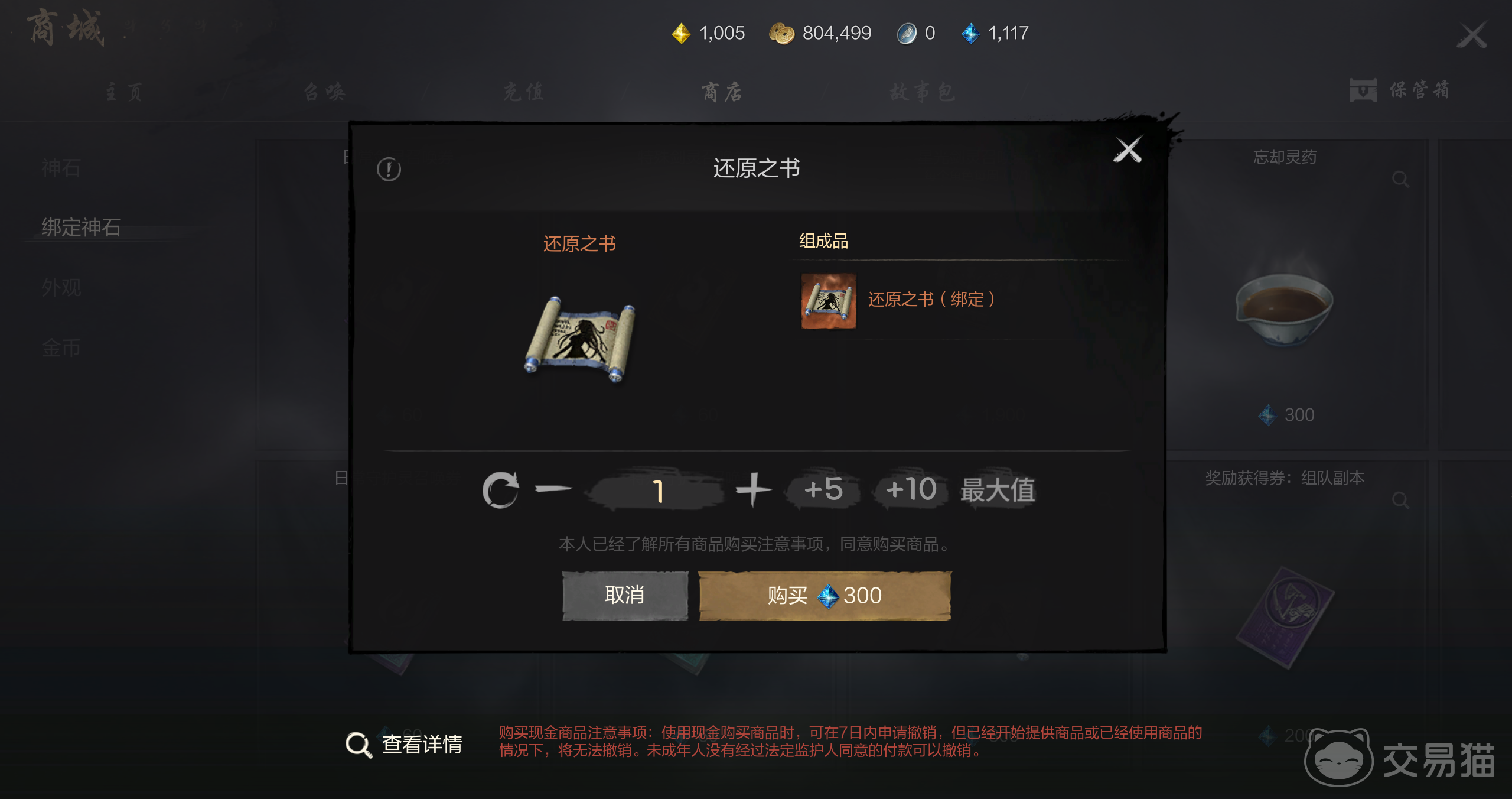
Task: Confirm with 购买 300 button
Action: 825,596
